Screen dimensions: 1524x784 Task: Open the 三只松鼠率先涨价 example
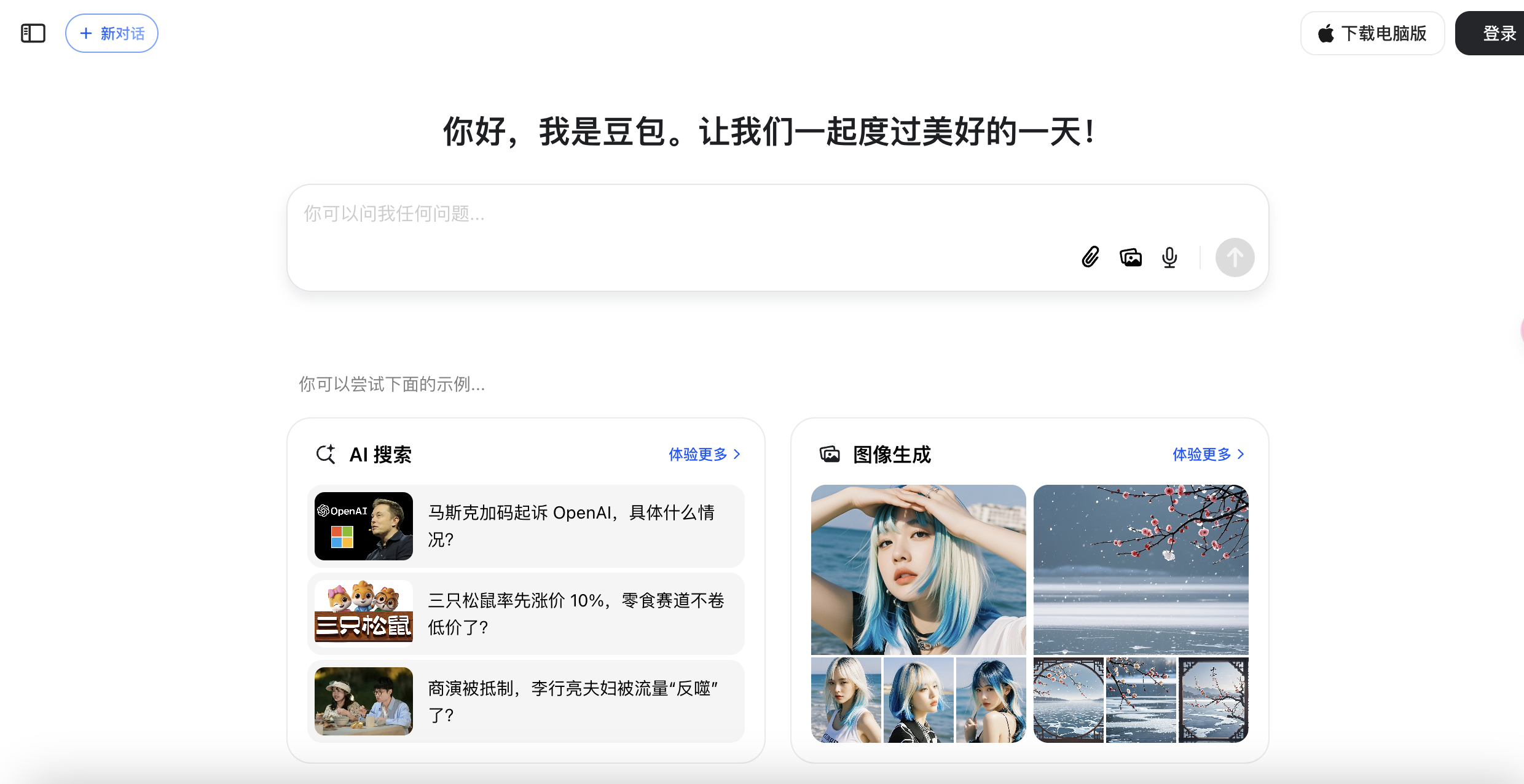tap(526, 614)
